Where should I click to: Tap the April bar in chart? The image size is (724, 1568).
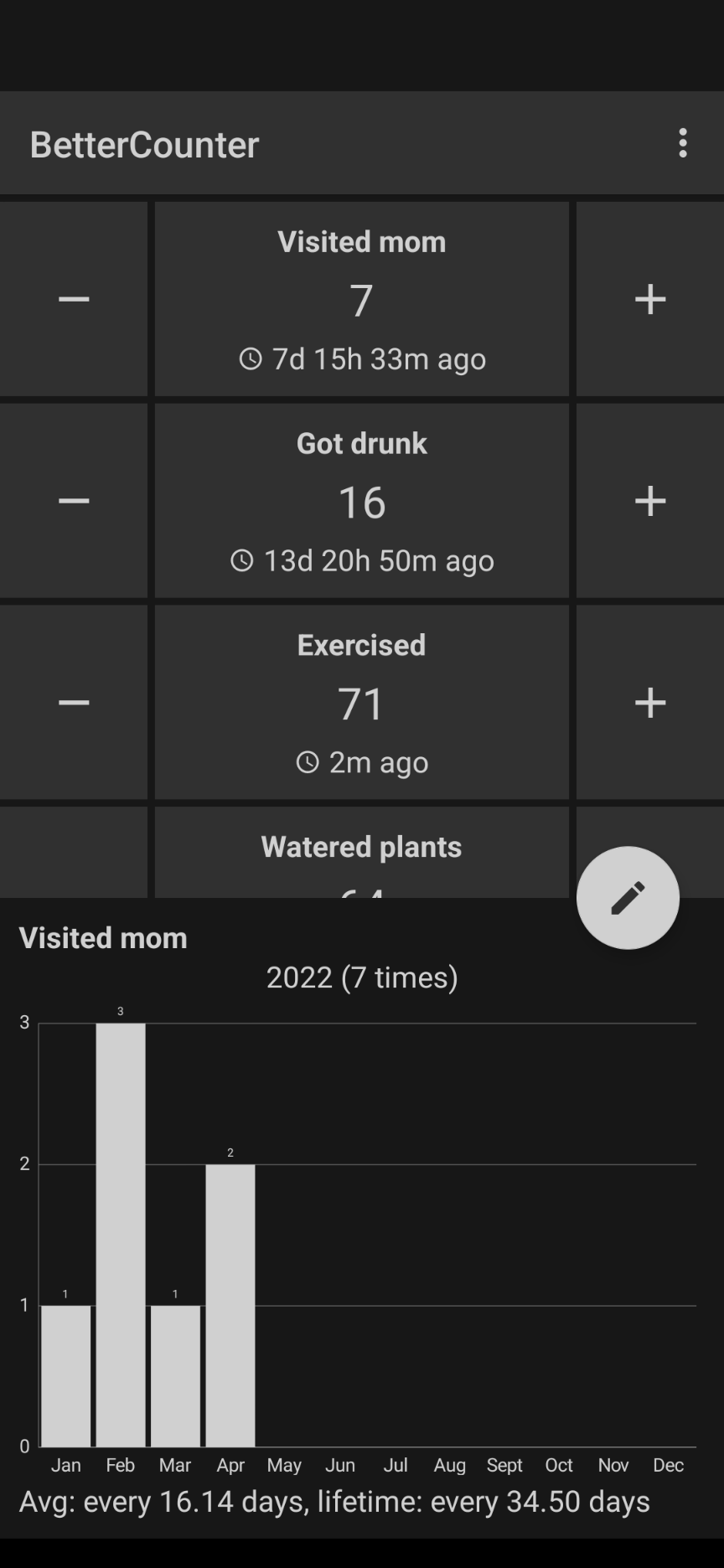pyautogui.click(x=230, y=1304)
